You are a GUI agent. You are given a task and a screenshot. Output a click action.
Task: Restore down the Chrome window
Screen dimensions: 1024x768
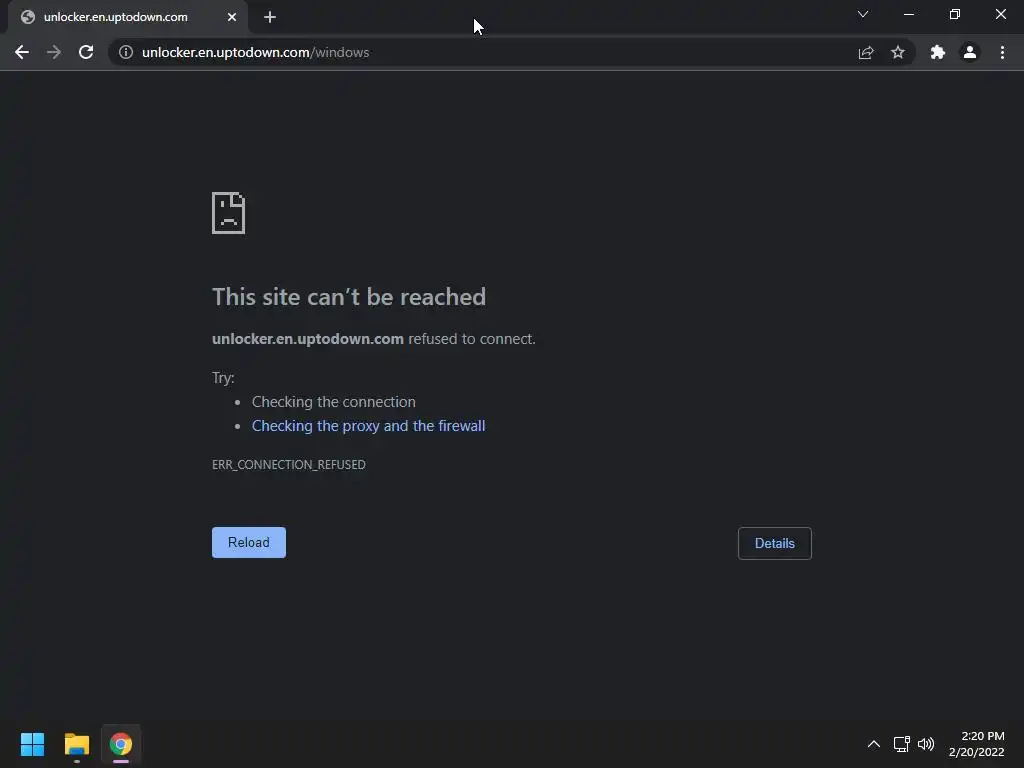coord(955,14)
